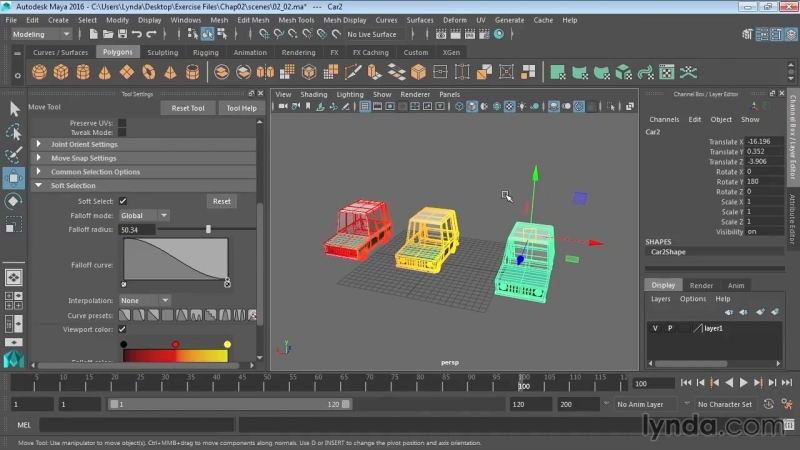This screenshot has width=800, height=450.
Task: Select the Lasso tool in the toolbox
Action: [x=14, y=132]
